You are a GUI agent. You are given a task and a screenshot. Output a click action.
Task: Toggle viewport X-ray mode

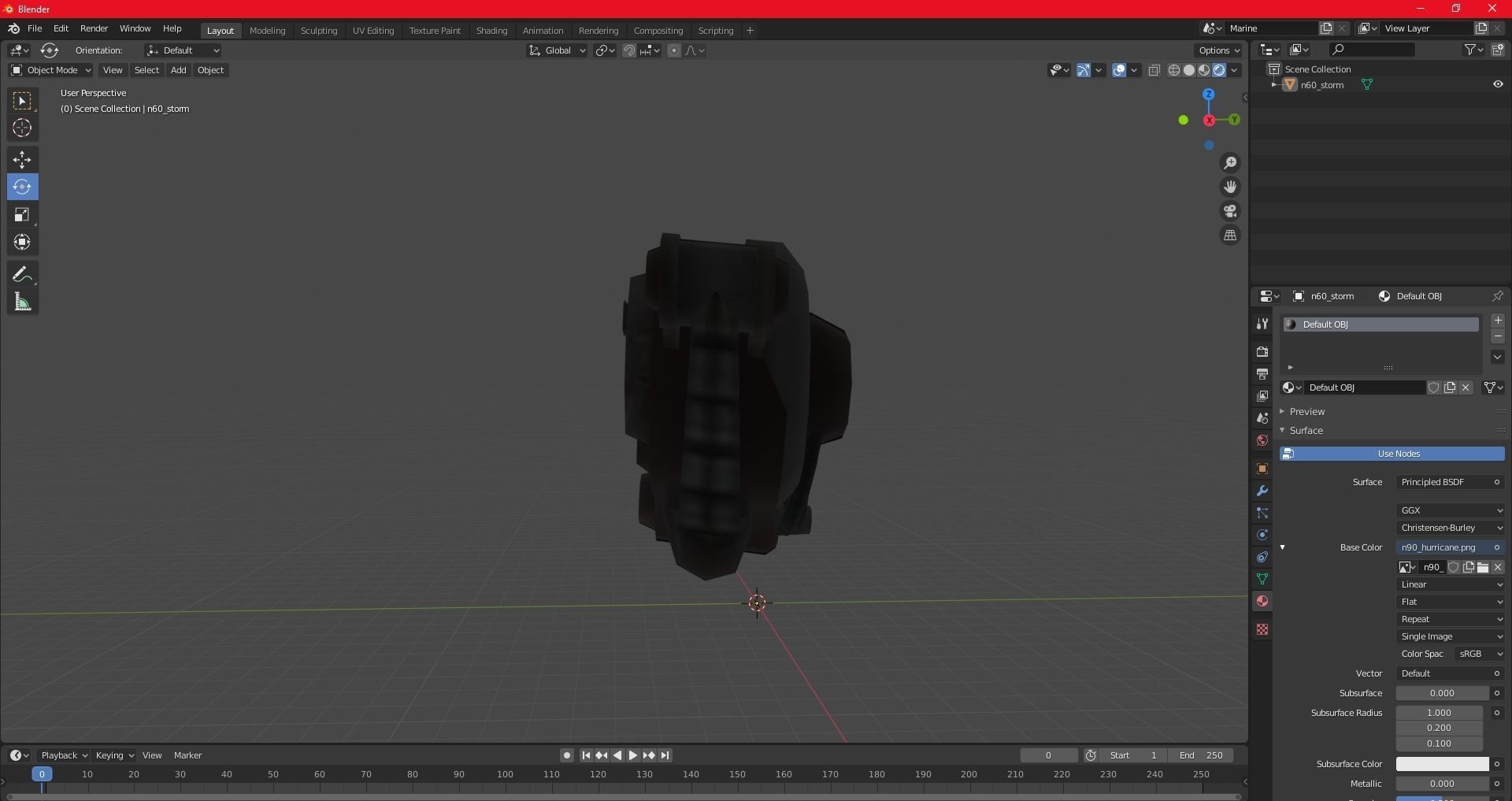click(1154, 70)
